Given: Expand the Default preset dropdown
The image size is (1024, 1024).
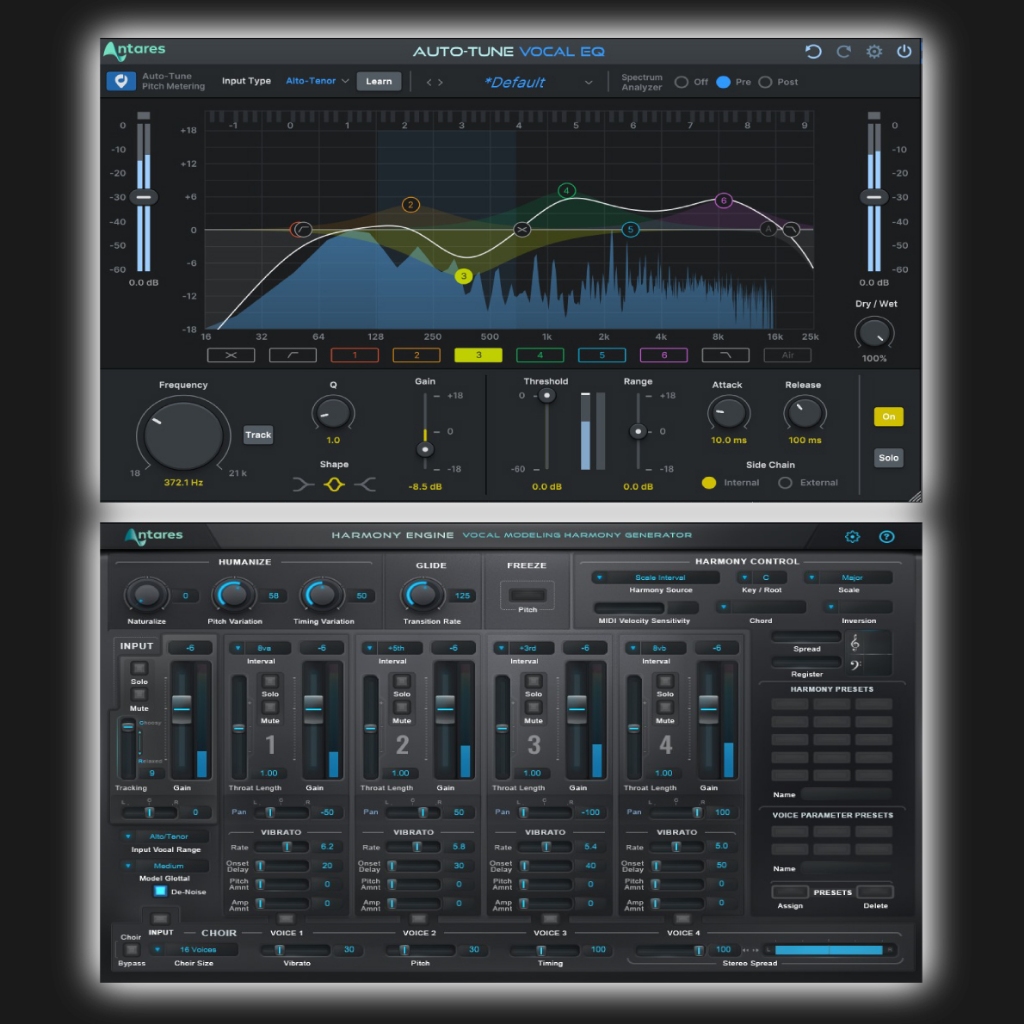Looking at the screenshot, I should click(588, 82).
